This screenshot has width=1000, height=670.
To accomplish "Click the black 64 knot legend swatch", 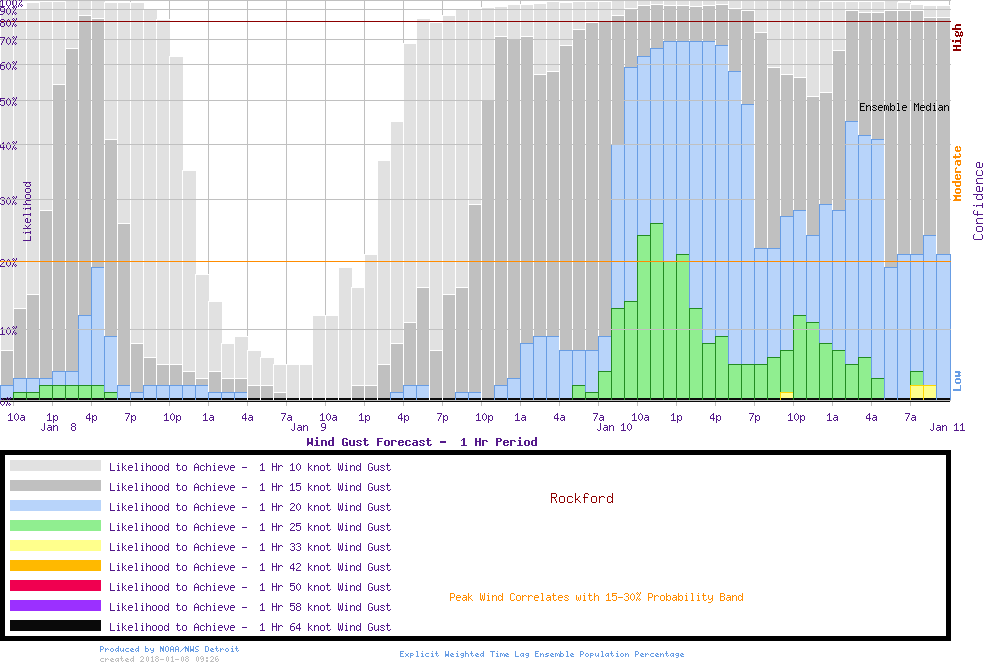I will point(55,626).
